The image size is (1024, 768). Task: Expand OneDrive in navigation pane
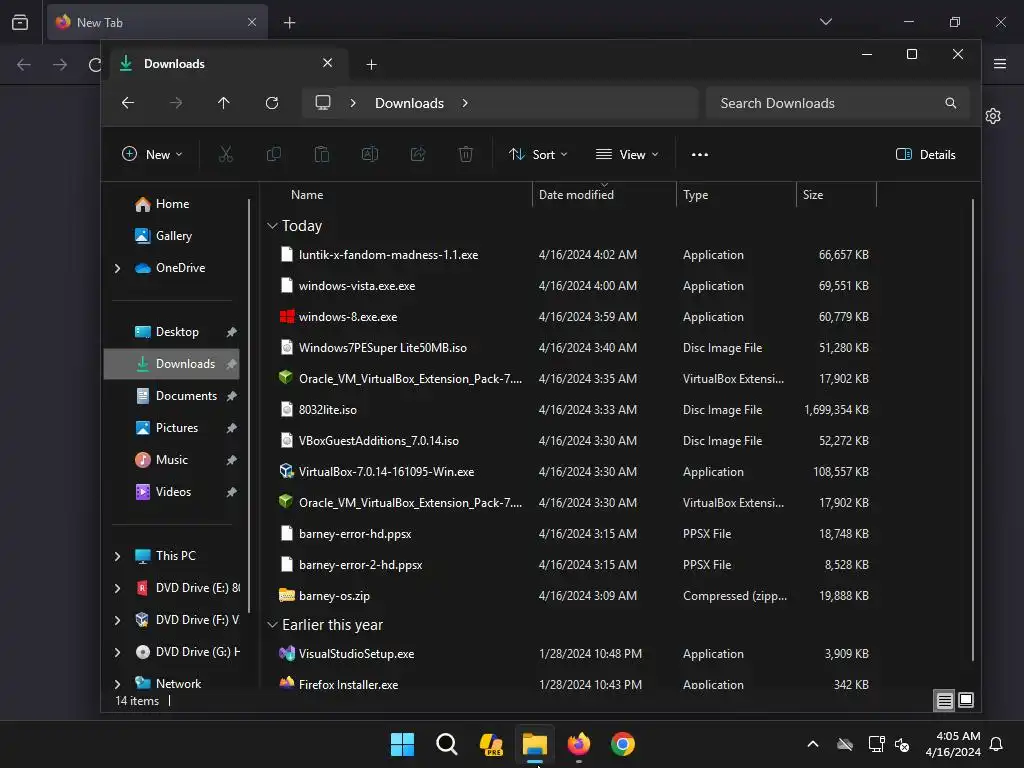pos(118,268)
